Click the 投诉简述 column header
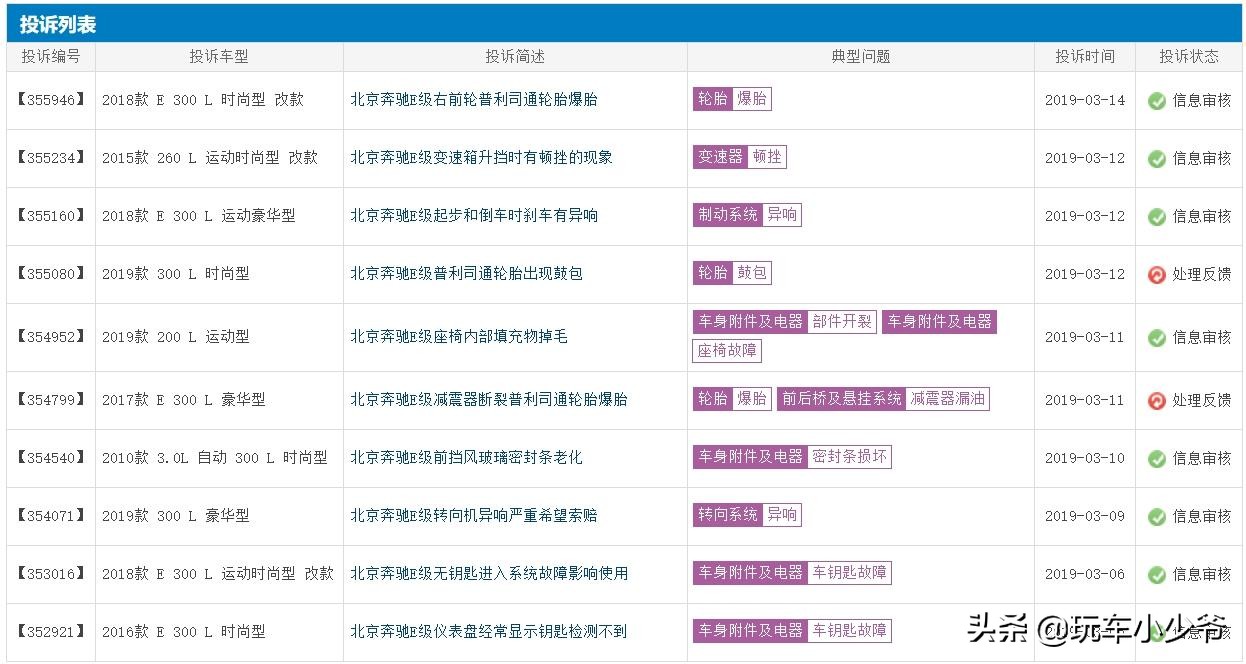This screenshot has width=1246, height=664. pos(515,57)
